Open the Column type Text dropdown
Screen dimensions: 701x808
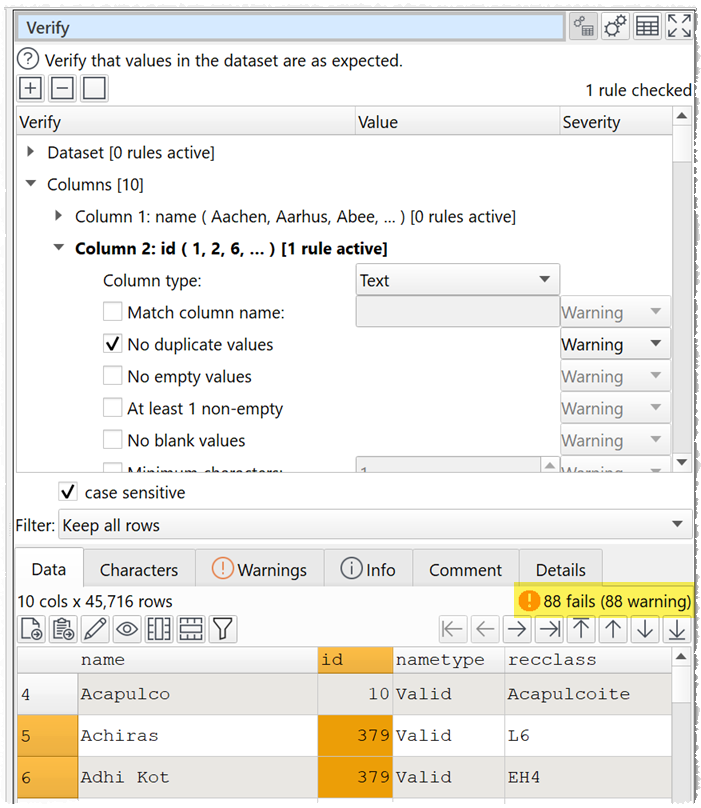coord(458,281)
